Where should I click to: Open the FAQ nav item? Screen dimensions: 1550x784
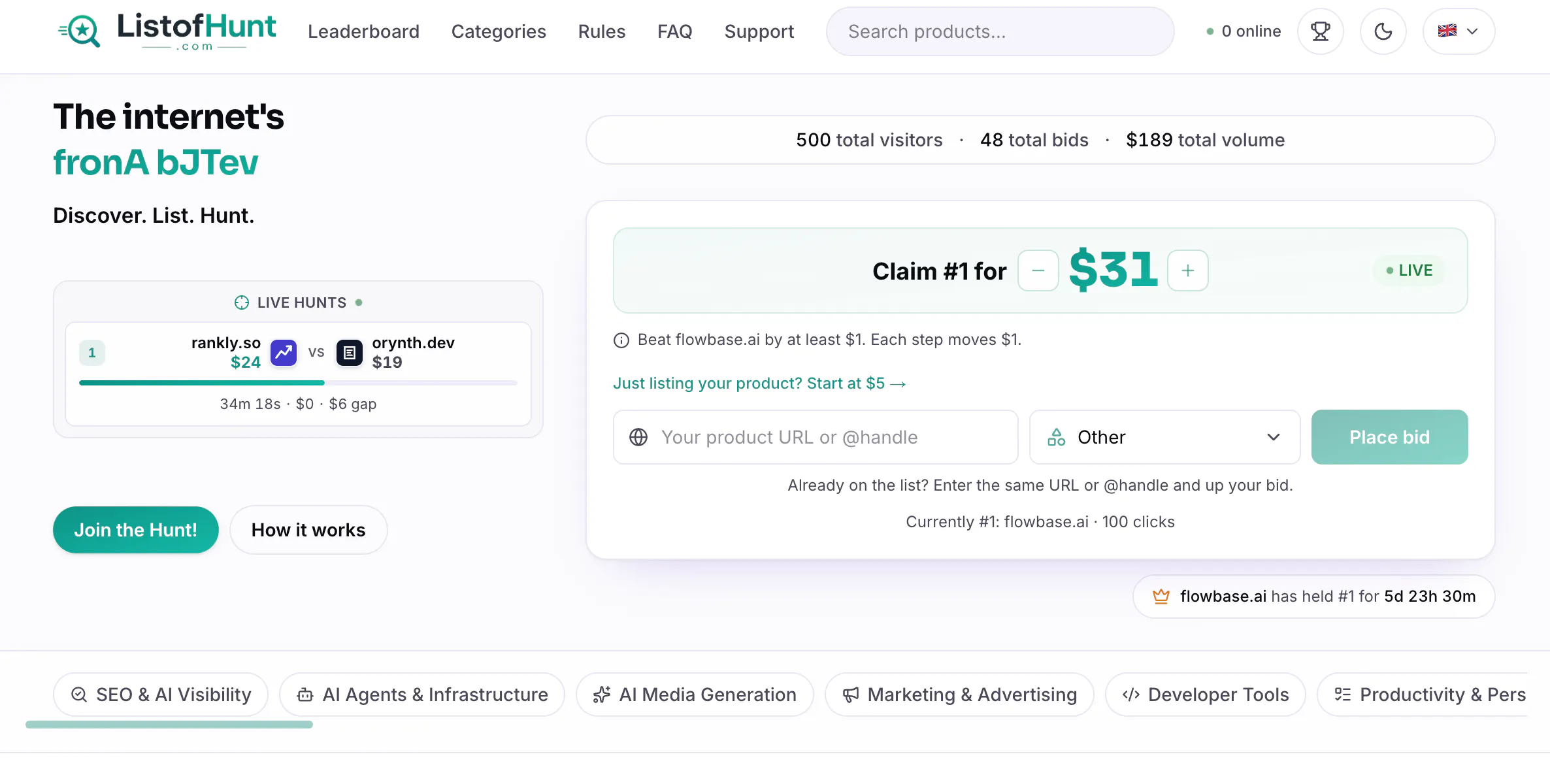click(x=675, y=31)
